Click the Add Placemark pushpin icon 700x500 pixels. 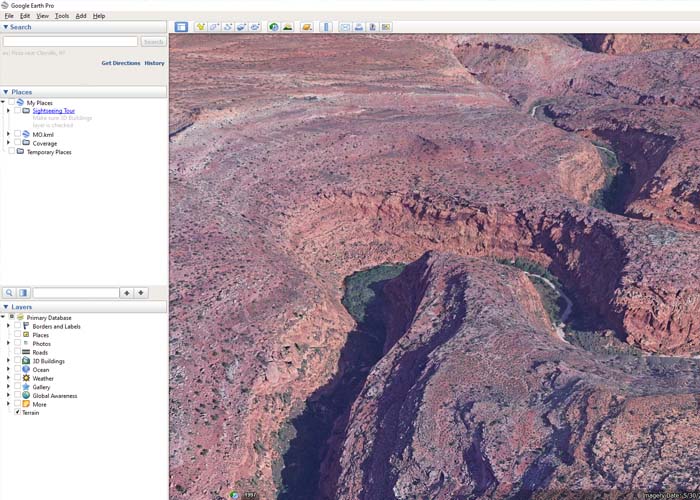pos(200,27)
